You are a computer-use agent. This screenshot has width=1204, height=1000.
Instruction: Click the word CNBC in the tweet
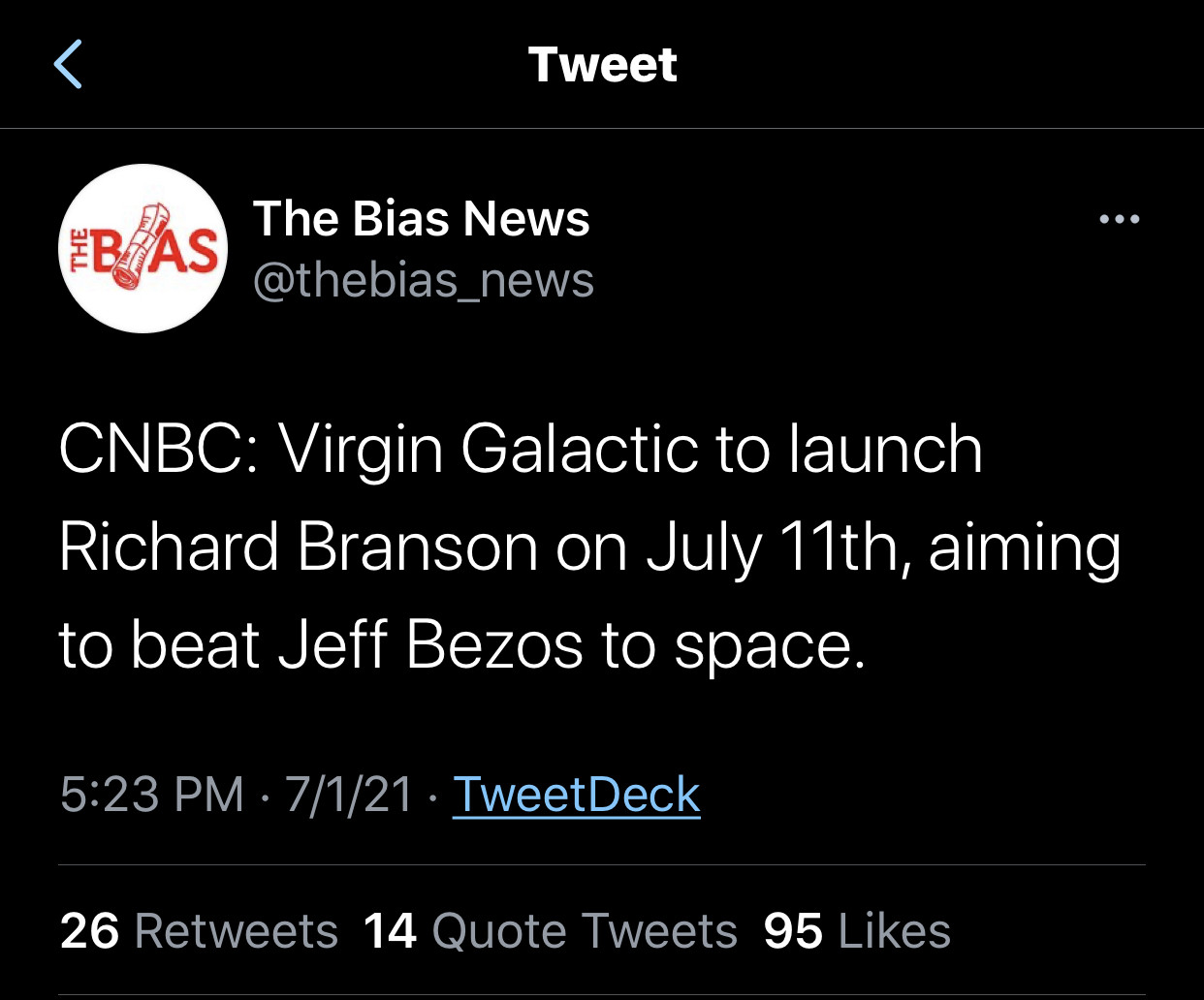(x=157, y=450)
